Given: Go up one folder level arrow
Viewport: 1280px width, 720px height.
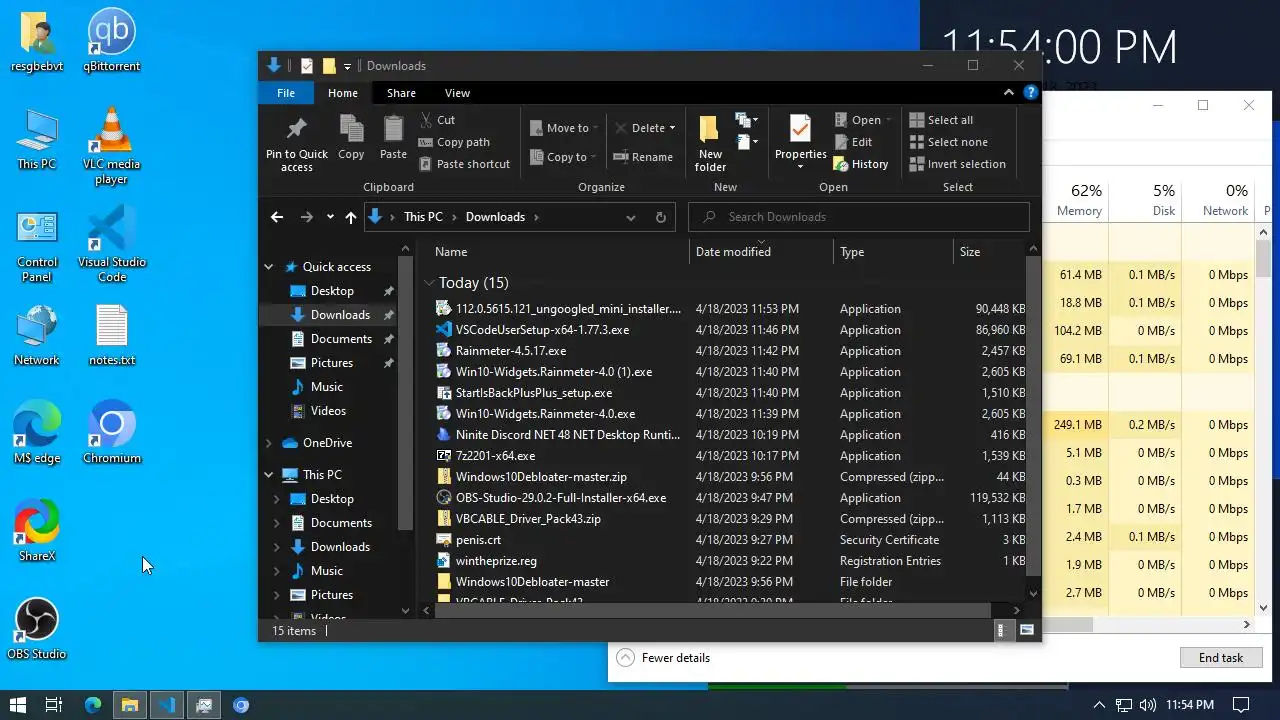Looking at the screenshot, I should 350,217.
